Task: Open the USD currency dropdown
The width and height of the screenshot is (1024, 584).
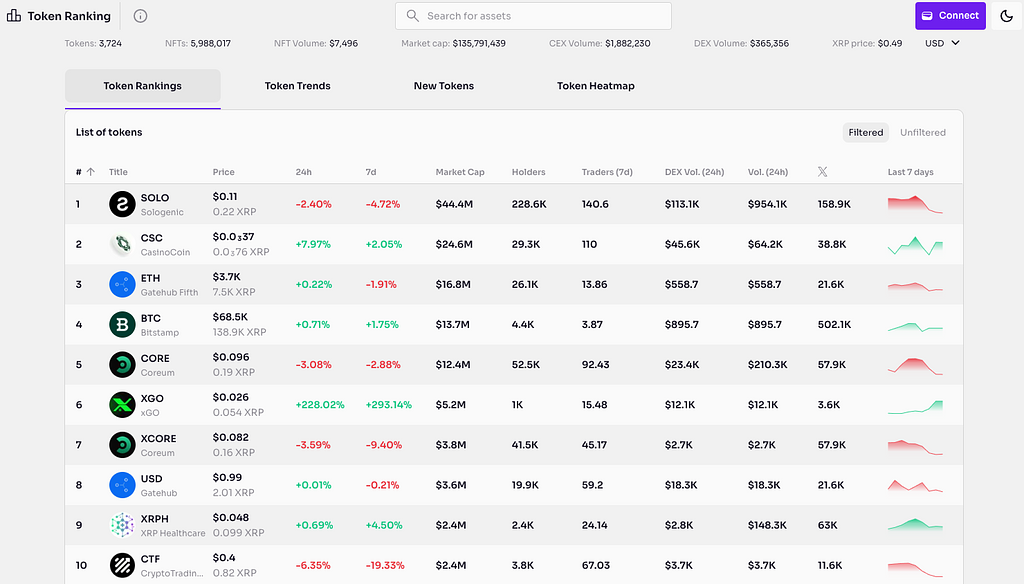Action: click(942, 43)
